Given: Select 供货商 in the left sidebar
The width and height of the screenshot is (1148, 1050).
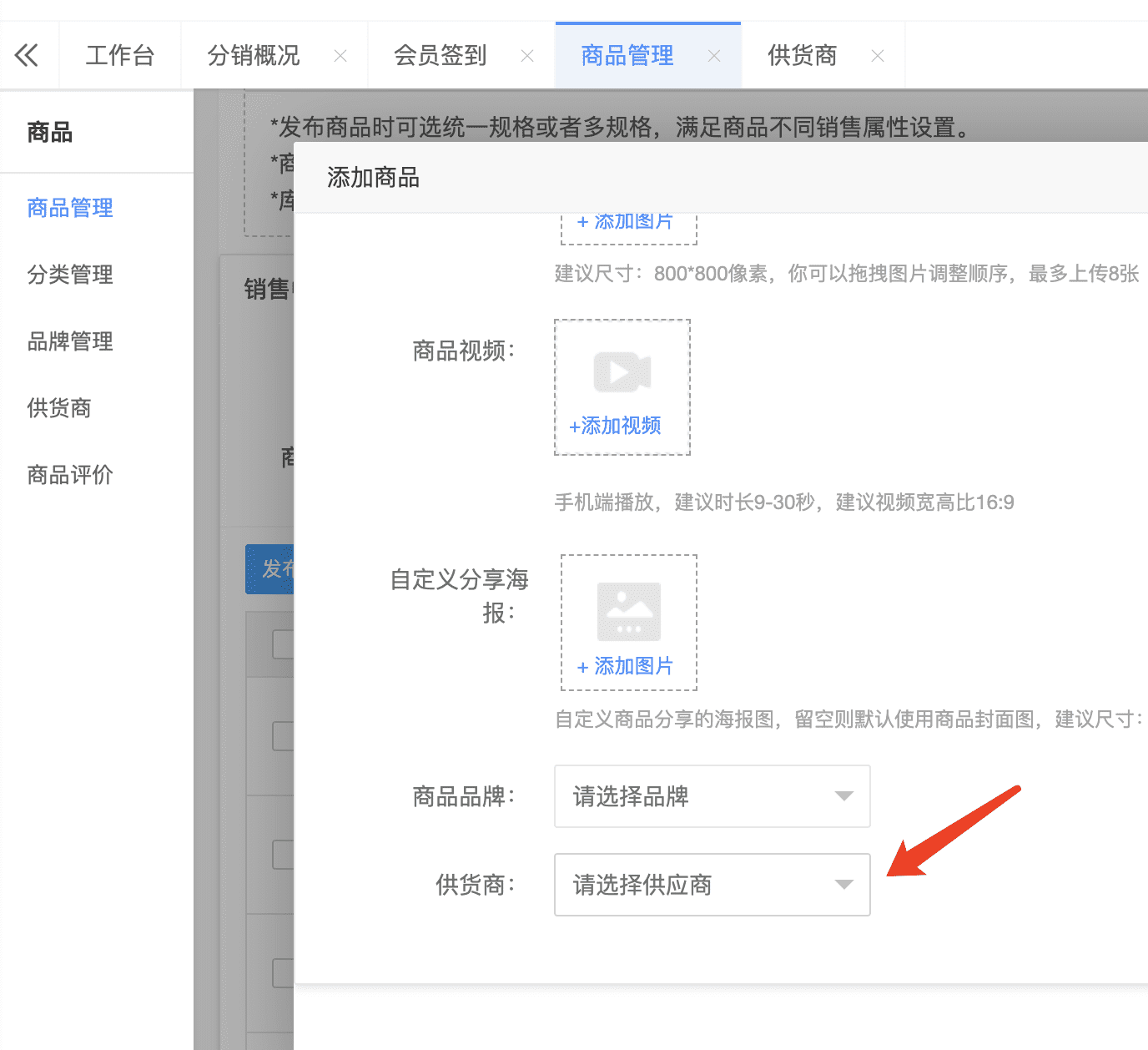Looking at the screenshot, I should [59, 408].
